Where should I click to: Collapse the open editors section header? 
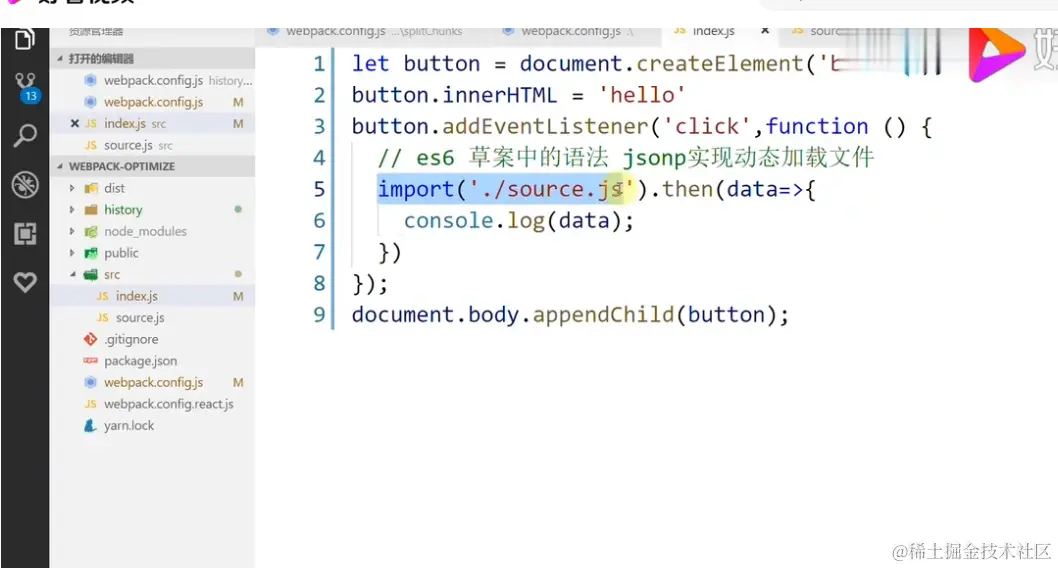tap(152, 59)
